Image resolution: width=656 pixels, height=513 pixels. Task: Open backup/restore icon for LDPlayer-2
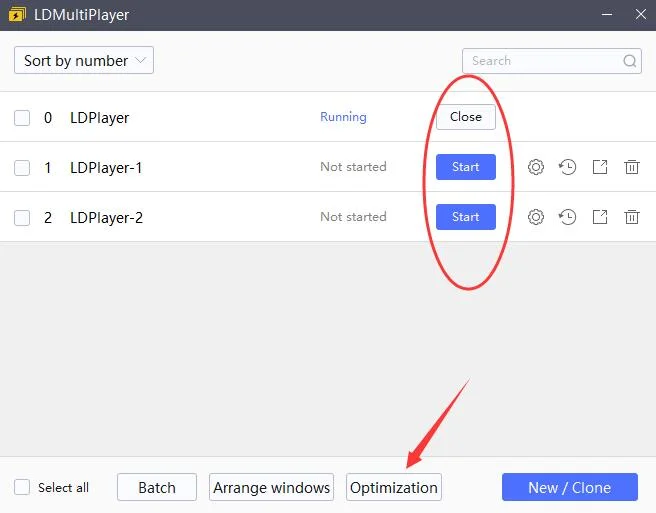pyautogui.click(x=567, y=217)
